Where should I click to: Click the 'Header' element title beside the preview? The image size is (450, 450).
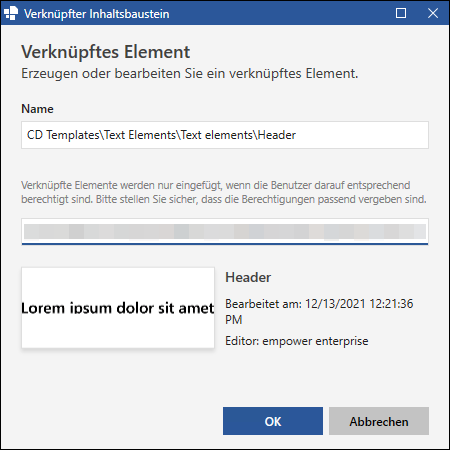[248, 278]
